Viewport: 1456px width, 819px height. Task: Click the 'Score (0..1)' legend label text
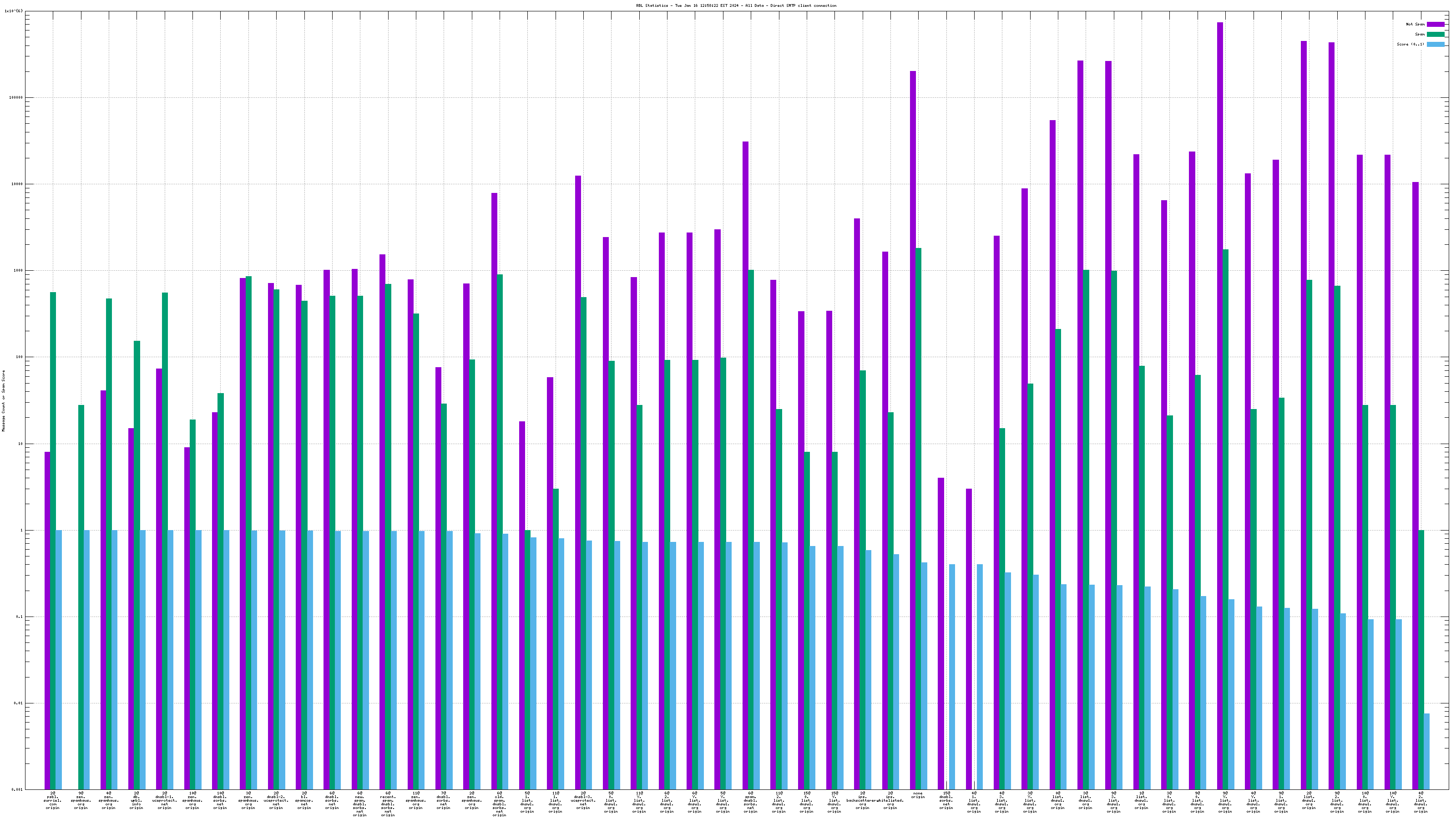click(x=1410, y=44)
